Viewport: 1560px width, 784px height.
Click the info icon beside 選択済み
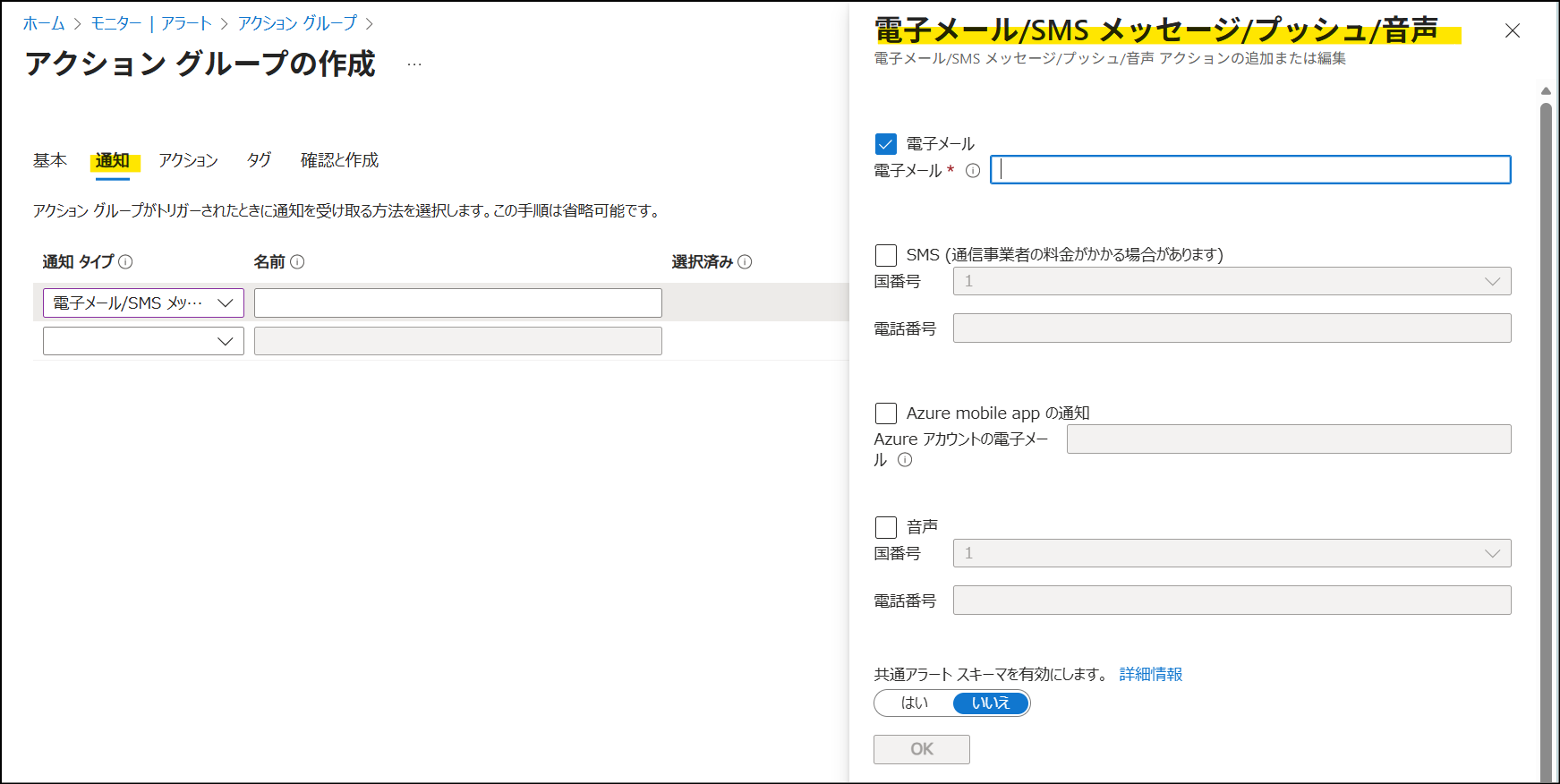click(x=745, y=262)
